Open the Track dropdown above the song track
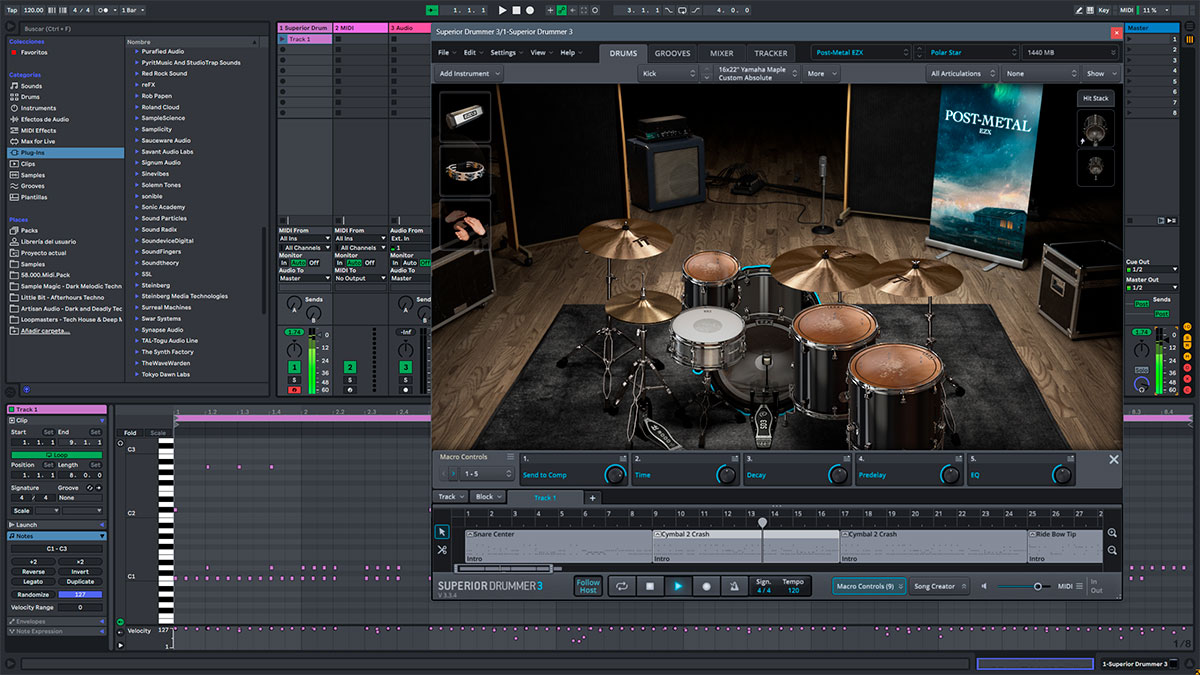 click(450, 497)
